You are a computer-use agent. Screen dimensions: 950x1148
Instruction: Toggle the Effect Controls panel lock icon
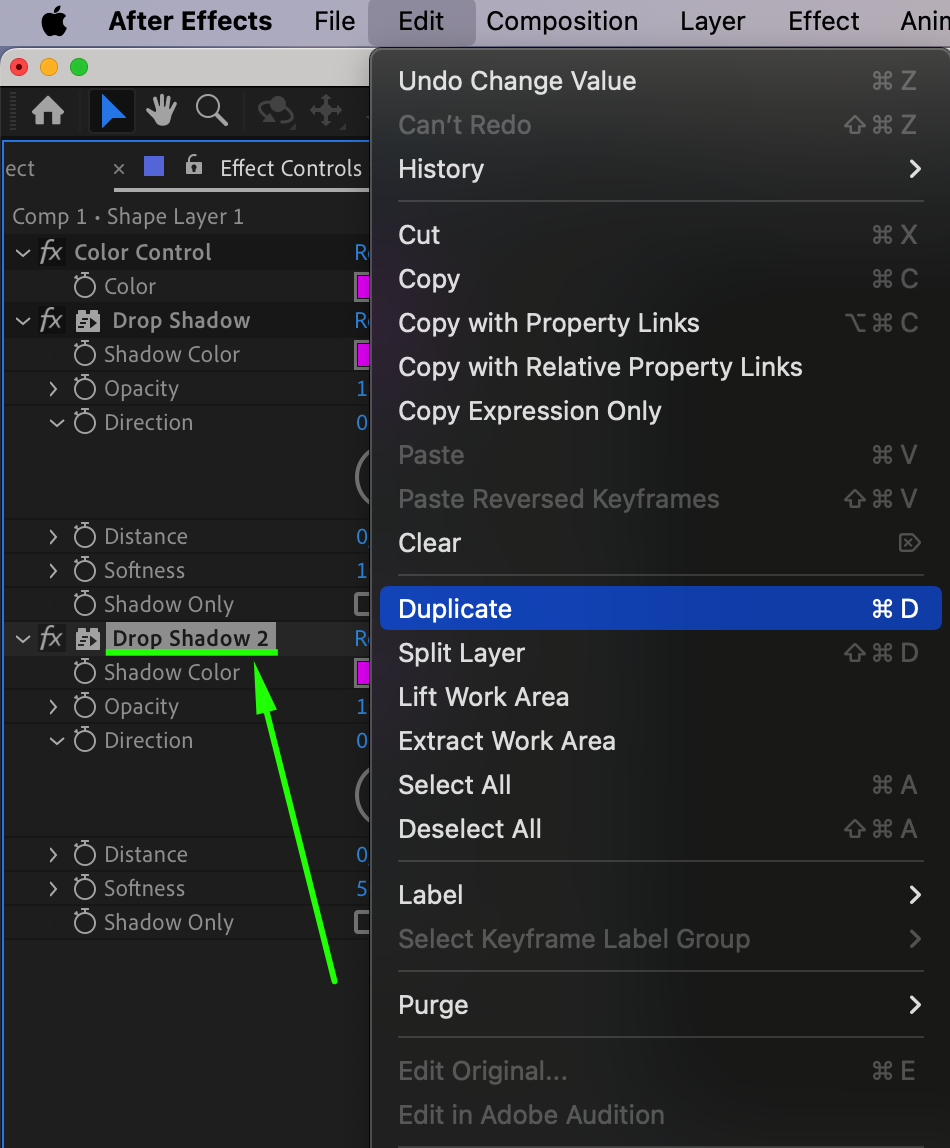195,167
